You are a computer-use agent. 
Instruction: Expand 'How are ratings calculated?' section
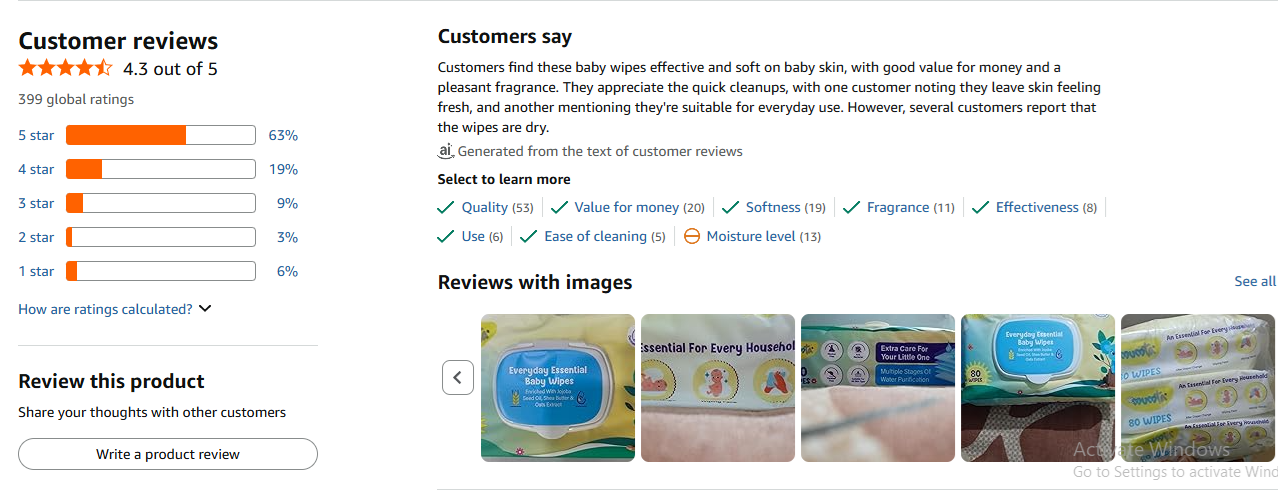coord(105,309)
